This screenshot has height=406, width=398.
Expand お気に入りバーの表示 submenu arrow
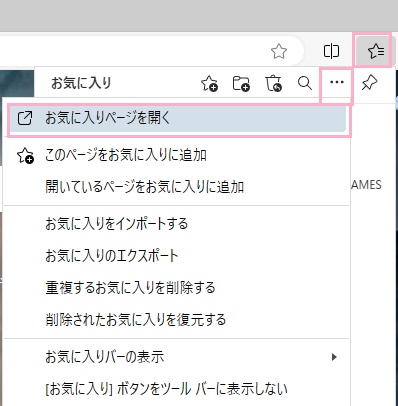click(334, 357)
